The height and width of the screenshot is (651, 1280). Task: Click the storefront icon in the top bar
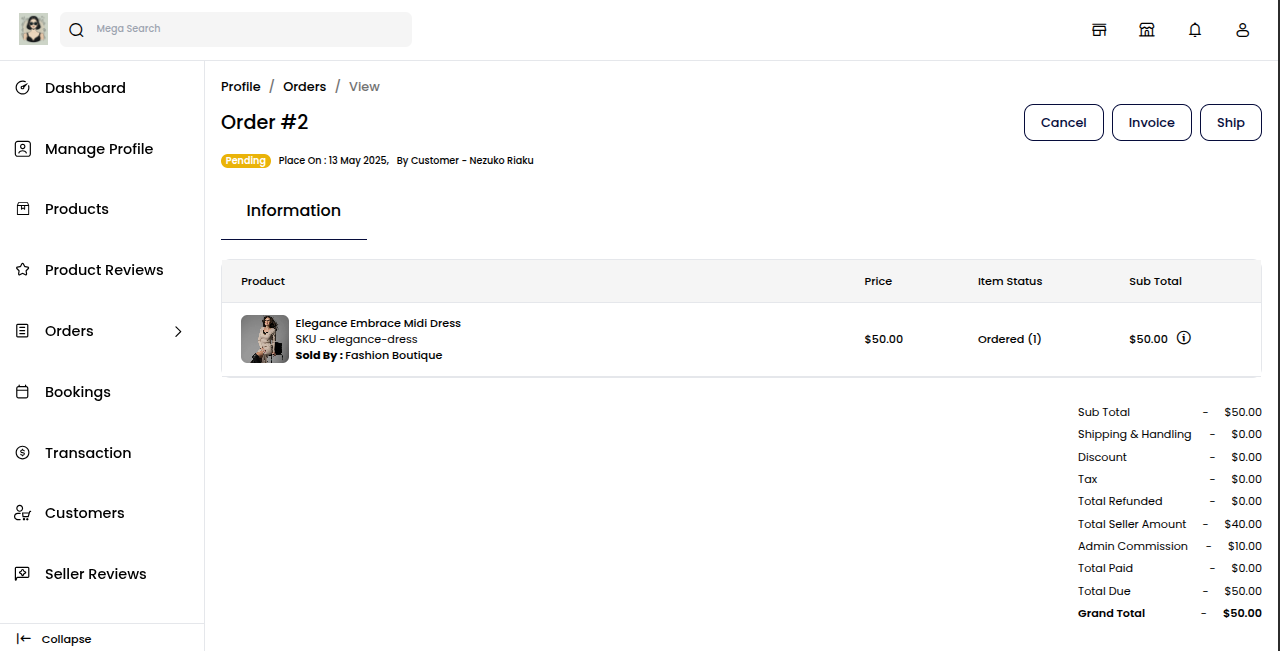(x=1099, y=29)
